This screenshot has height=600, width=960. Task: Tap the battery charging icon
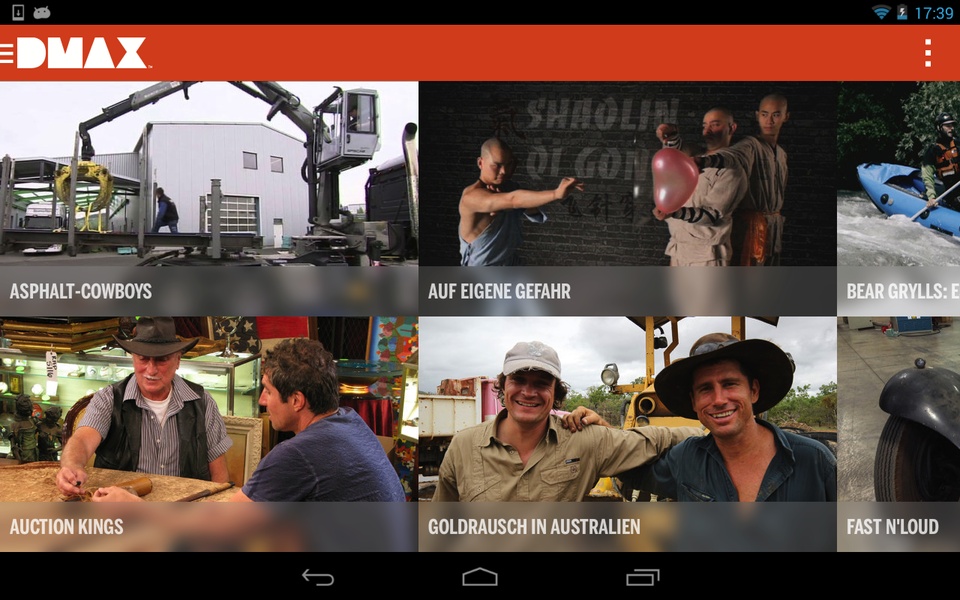coord(902,12)
